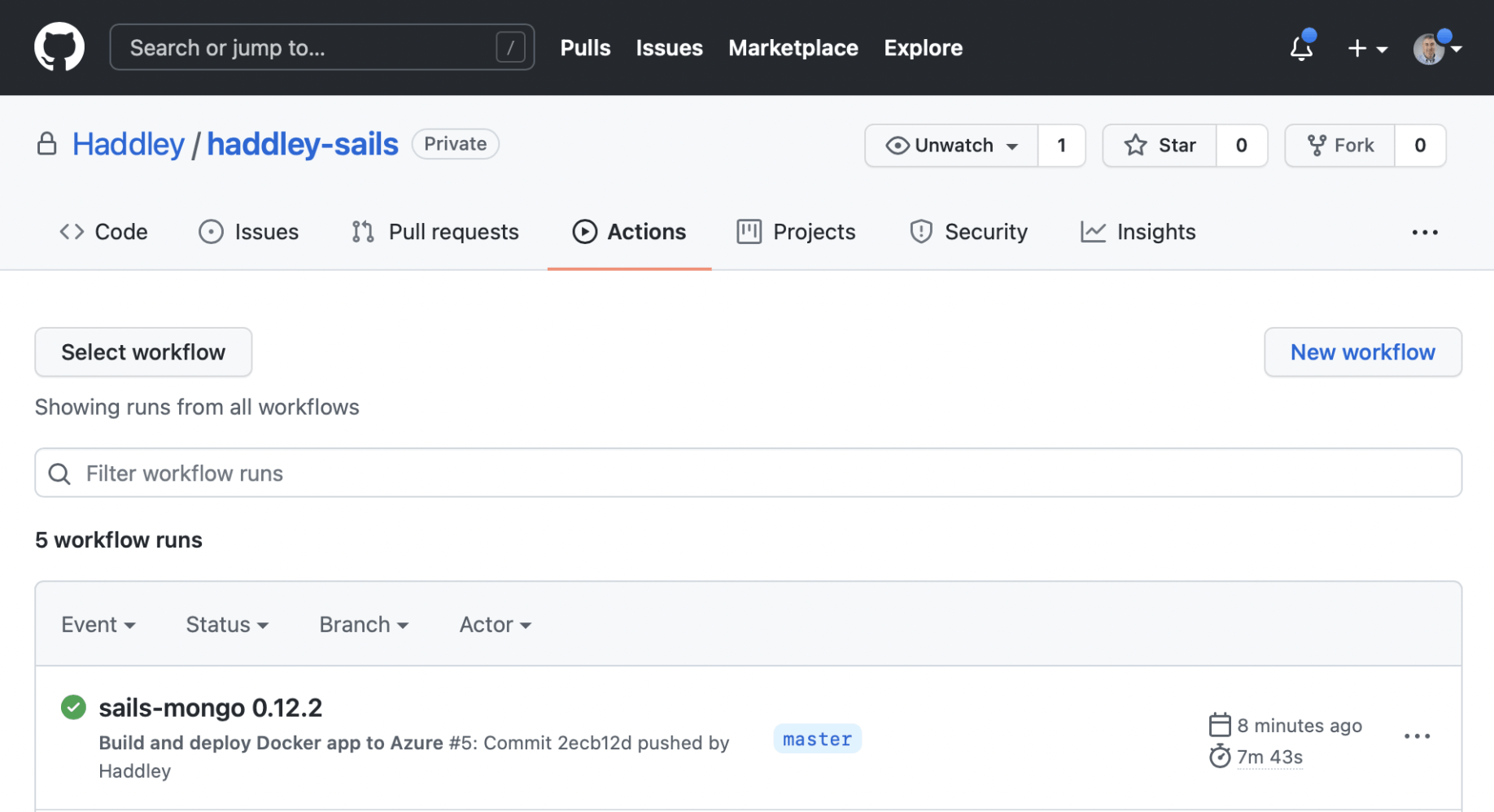This screenshot has height=812, width=1494.
Task: Click the master branch label
Action: coord(817,740)
